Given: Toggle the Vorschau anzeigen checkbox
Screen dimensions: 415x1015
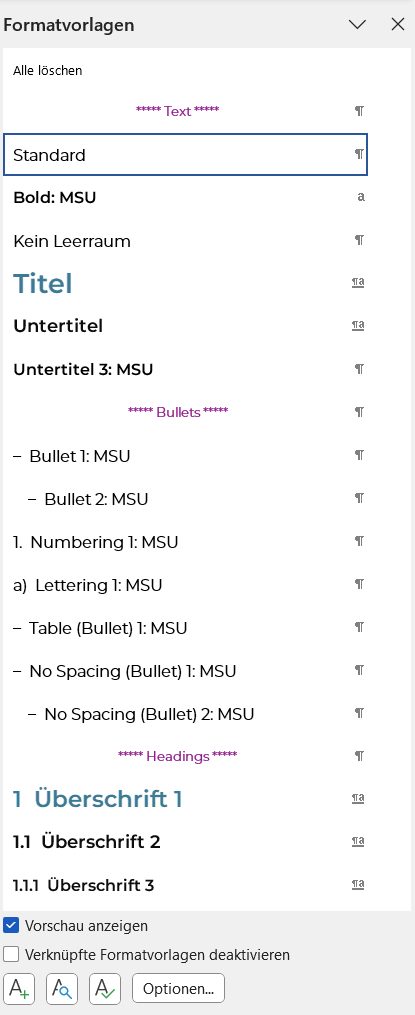Looking at the screenshot, I should point(11,925).
